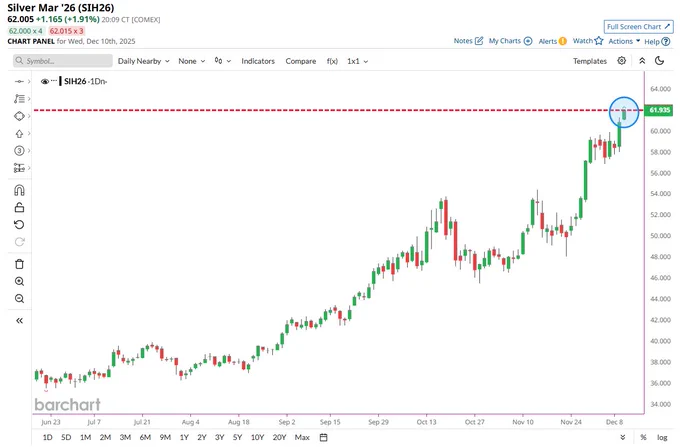Toggle SIH26 series visibility eye icon
Viewport: 680px width, 447px height.
click(x=44, y=82)
